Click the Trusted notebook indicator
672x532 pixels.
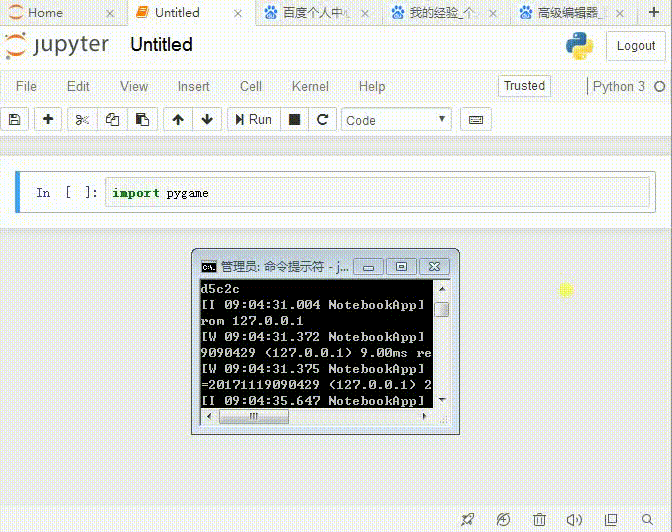[524, 86]
